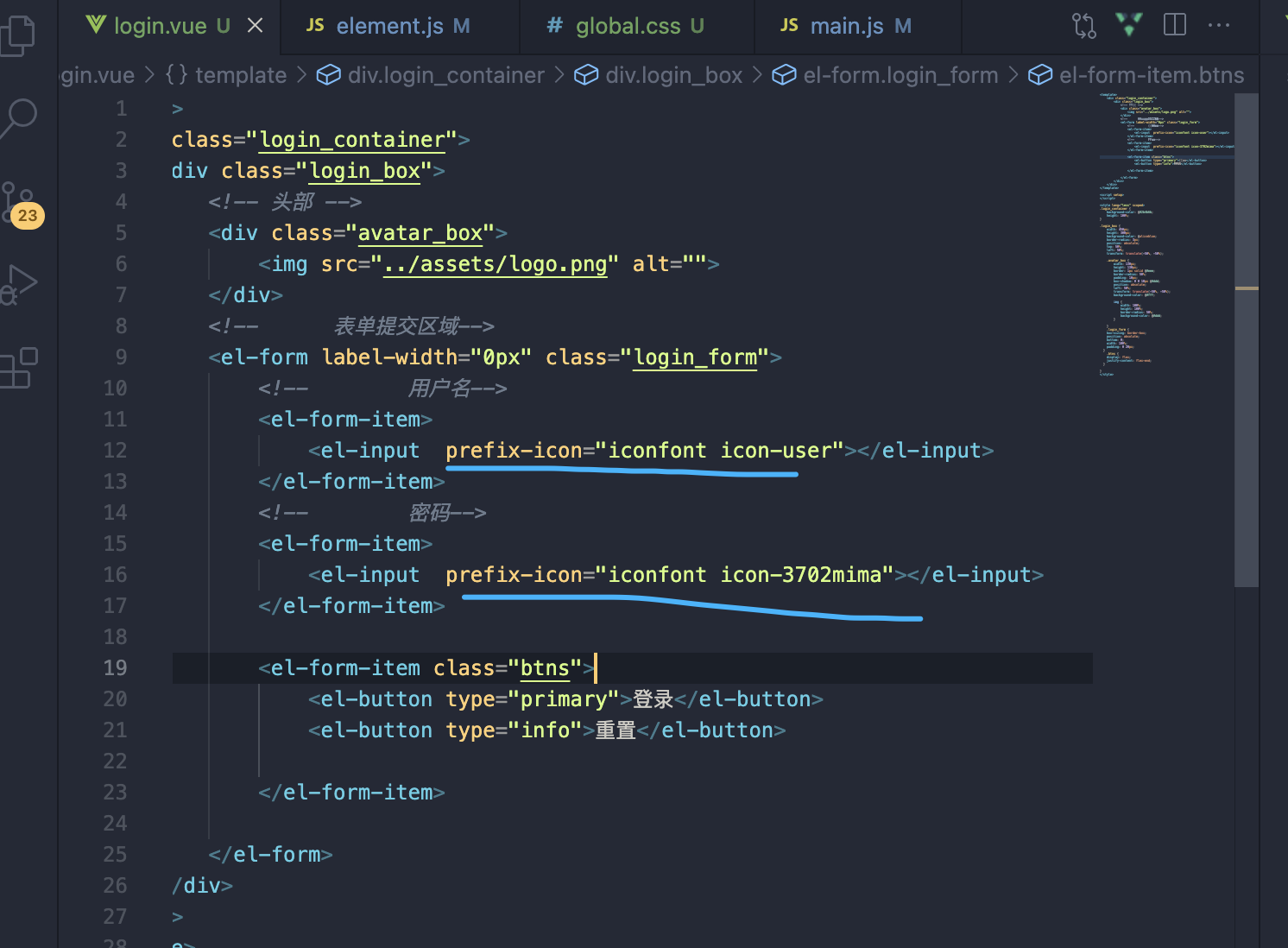Click the gin.vue file breadcrumb
The image size is (1288, 948).
pyautogui.click(x=98, y=75)
